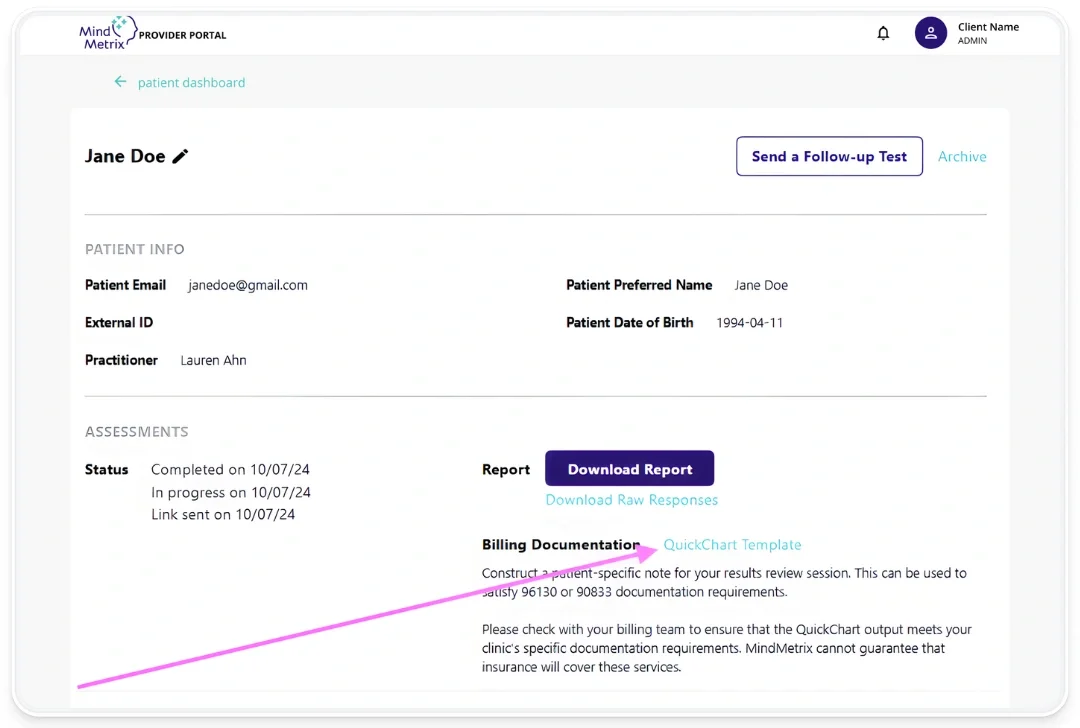This screenshot has height=728, width=1080.
Task: Click the Jane Doe name heading
Action: pyautogui.click(x=125, y=156)
